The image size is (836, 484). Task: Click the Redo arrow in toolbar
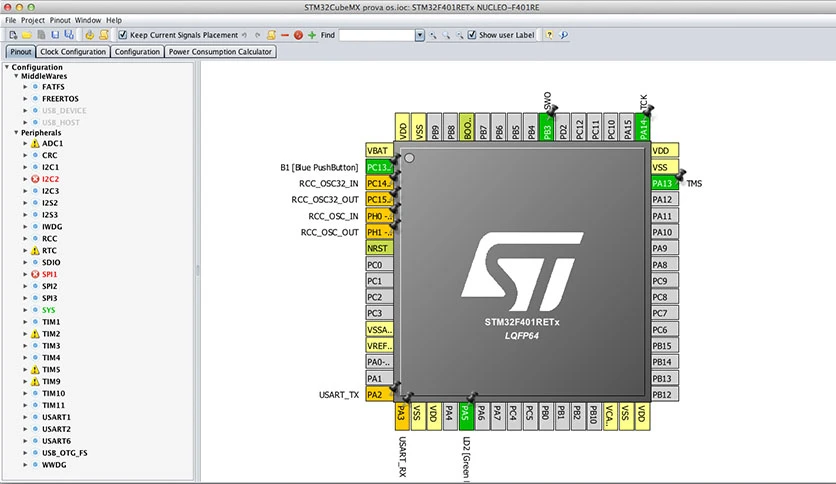[258, 35]
